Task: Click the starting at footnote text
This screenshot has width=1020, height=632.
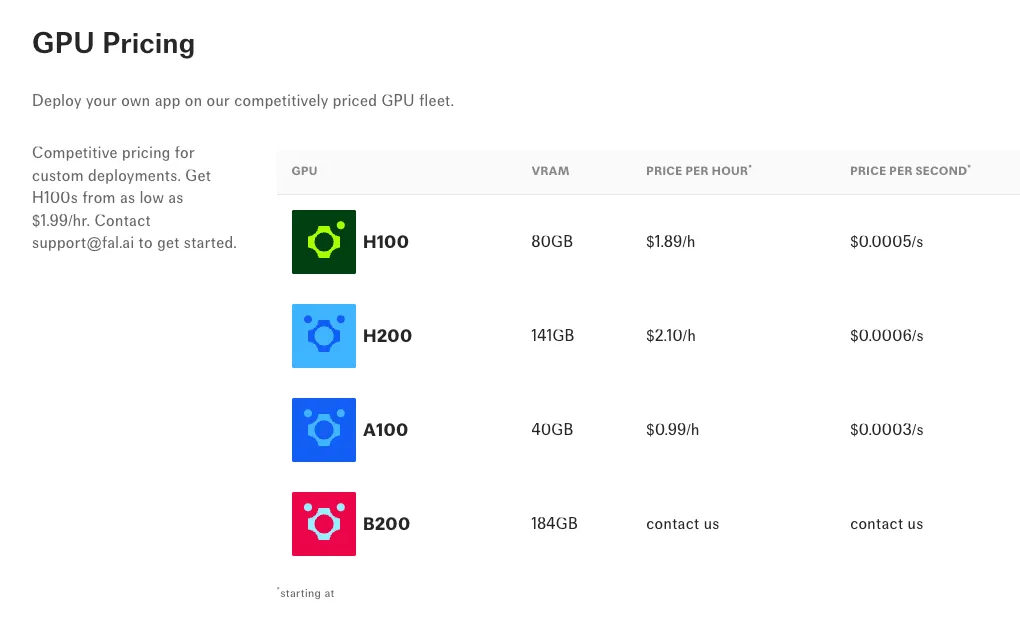Action: coord(306,593)
